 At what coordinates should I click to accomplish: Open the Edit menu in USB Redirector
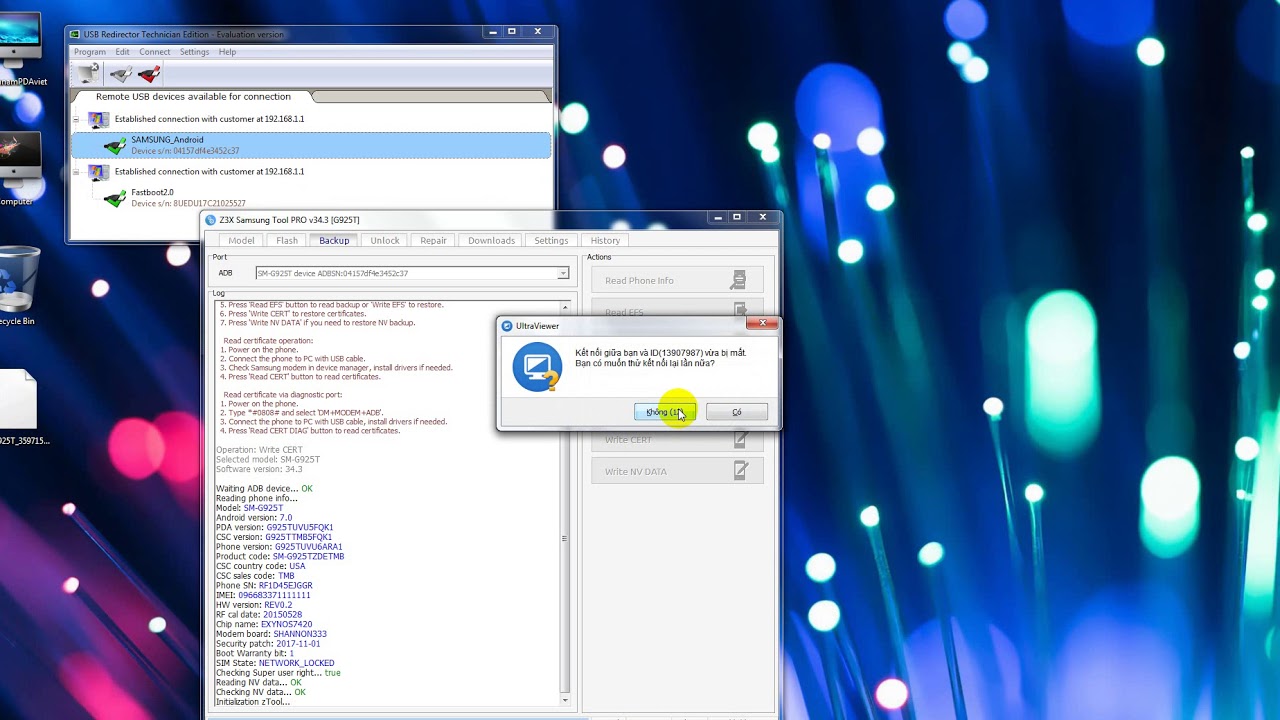[x=122, y=52]
